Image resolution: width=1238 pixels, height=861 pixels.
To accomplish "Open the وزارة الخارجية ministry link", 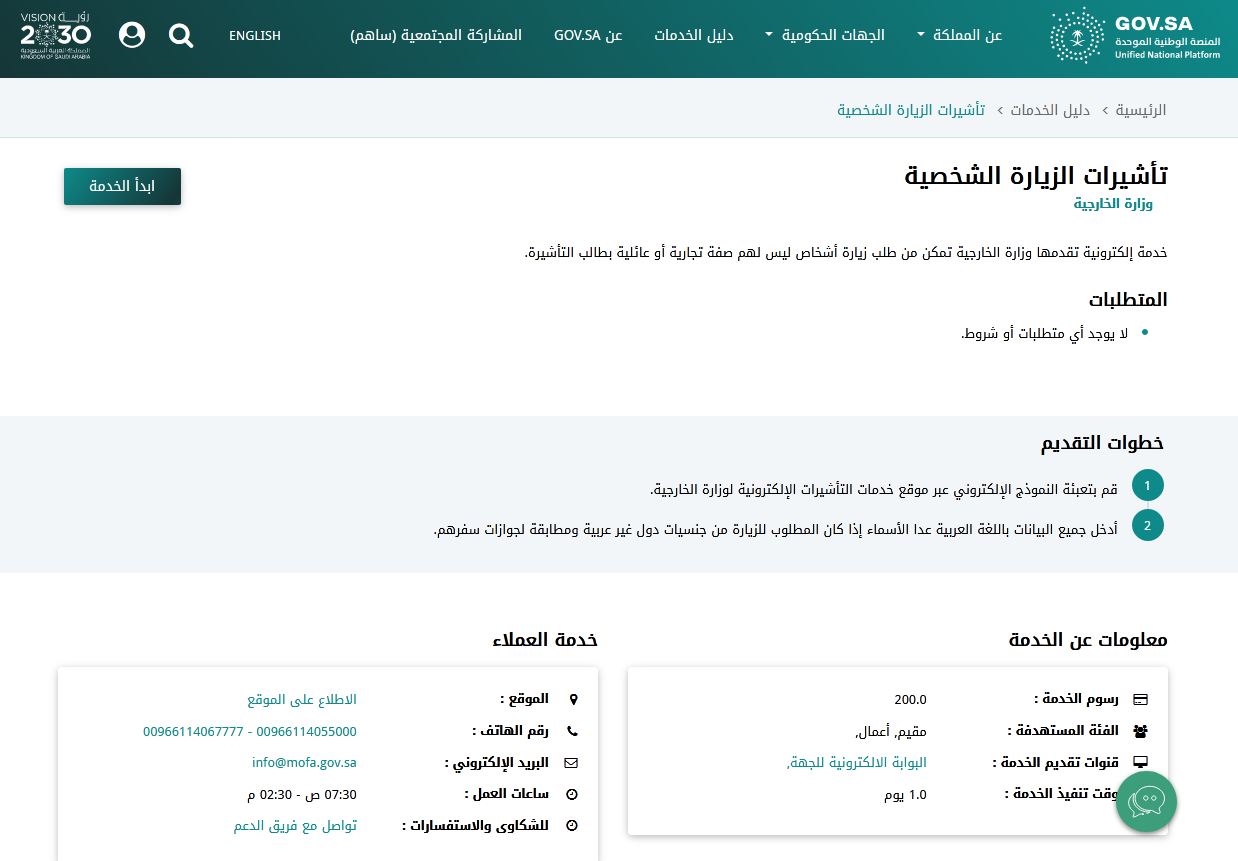I will tap(1112, 202).
